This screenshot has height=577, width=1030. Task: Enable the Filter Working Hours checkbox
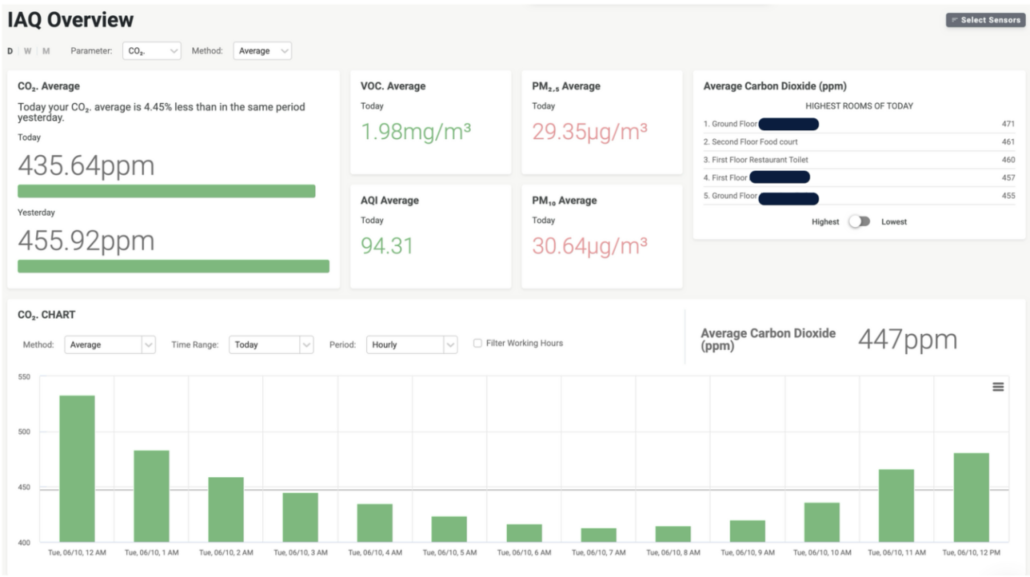click(x=478, y=344)
